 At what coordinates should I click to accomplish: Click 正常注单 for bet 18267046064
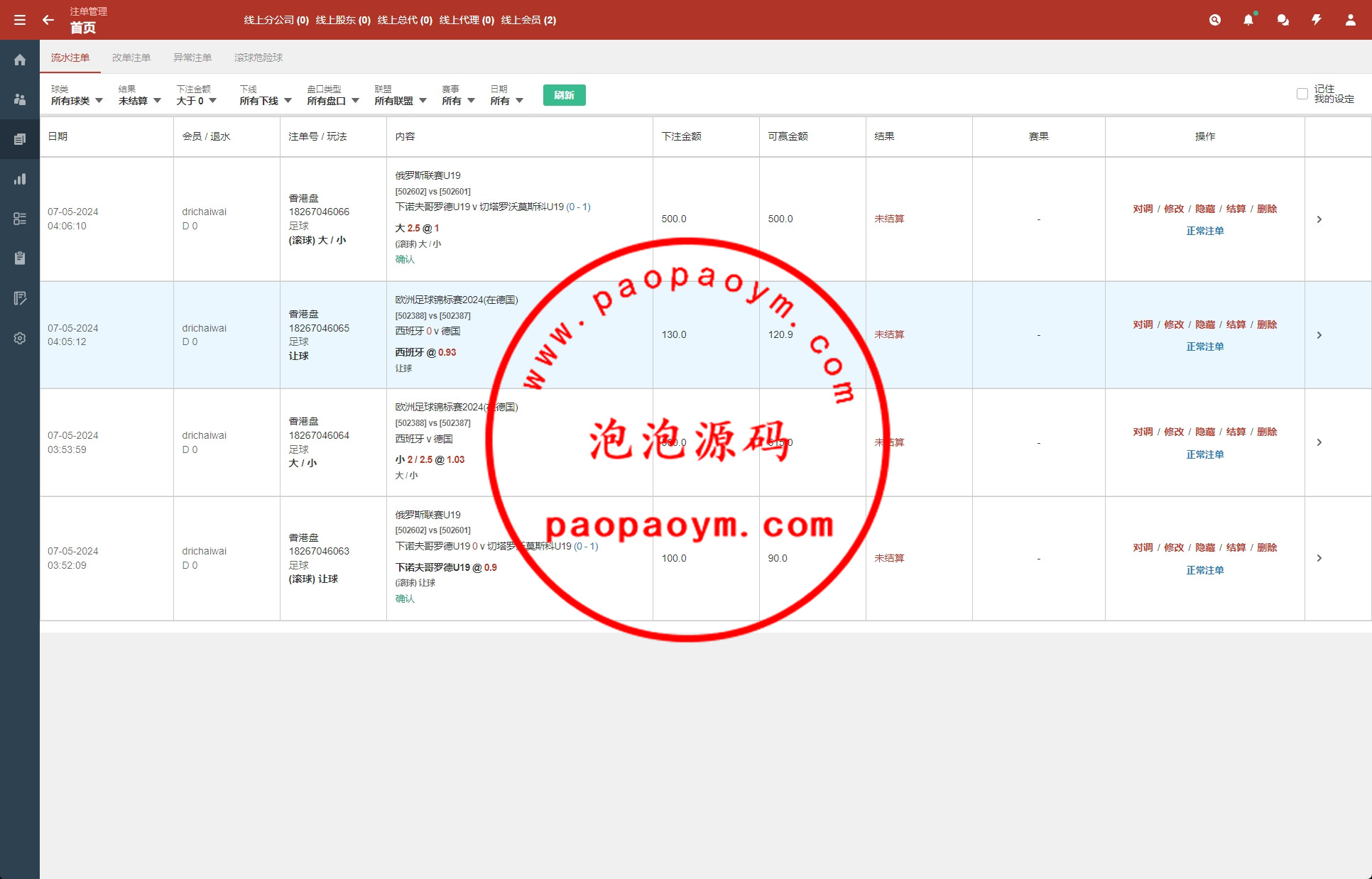click(x=1204, y=454)
